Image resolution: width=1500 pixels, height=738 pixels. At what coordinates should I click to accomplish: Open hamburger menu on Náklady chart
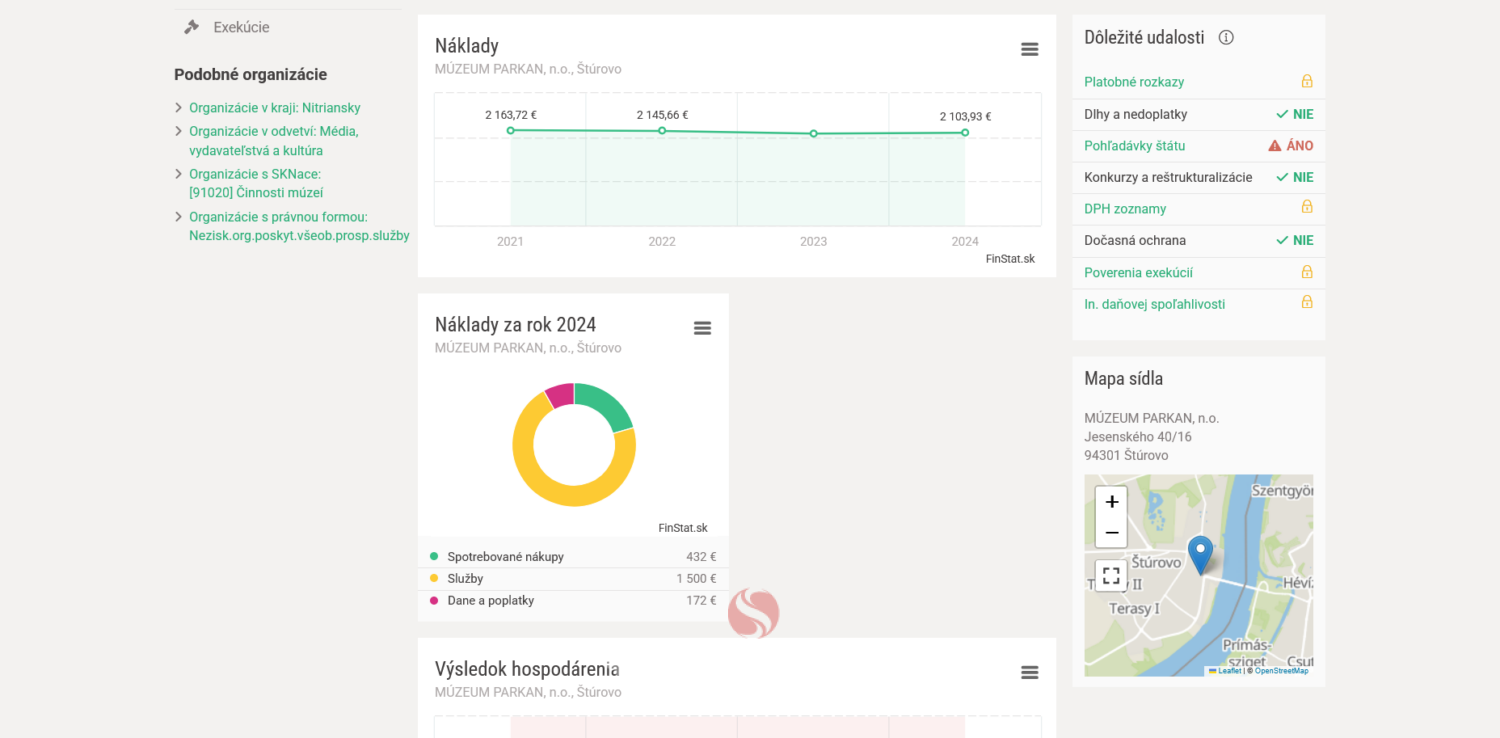pyautogui.click(x=1029, y=49)
